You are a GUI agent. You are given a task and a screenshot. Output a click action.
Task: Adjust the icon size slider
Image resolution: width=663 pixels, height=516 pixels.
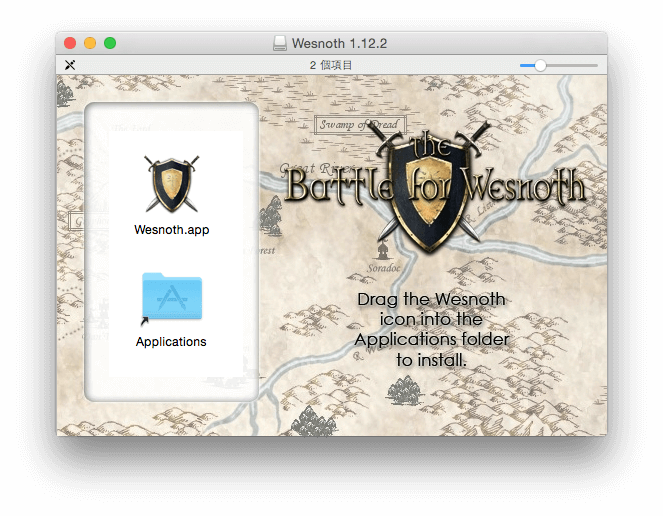[x=559, y=66]
